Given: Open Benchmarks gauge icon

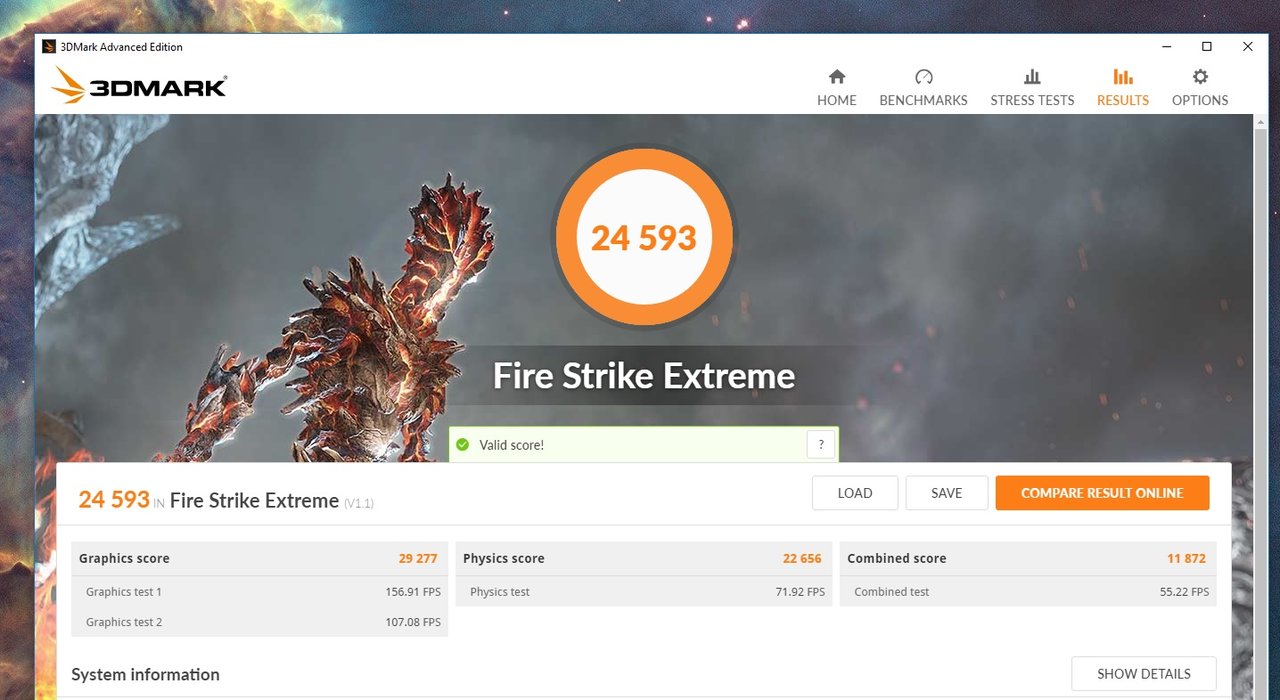Looking at the screenshot, I should point(923,77).
